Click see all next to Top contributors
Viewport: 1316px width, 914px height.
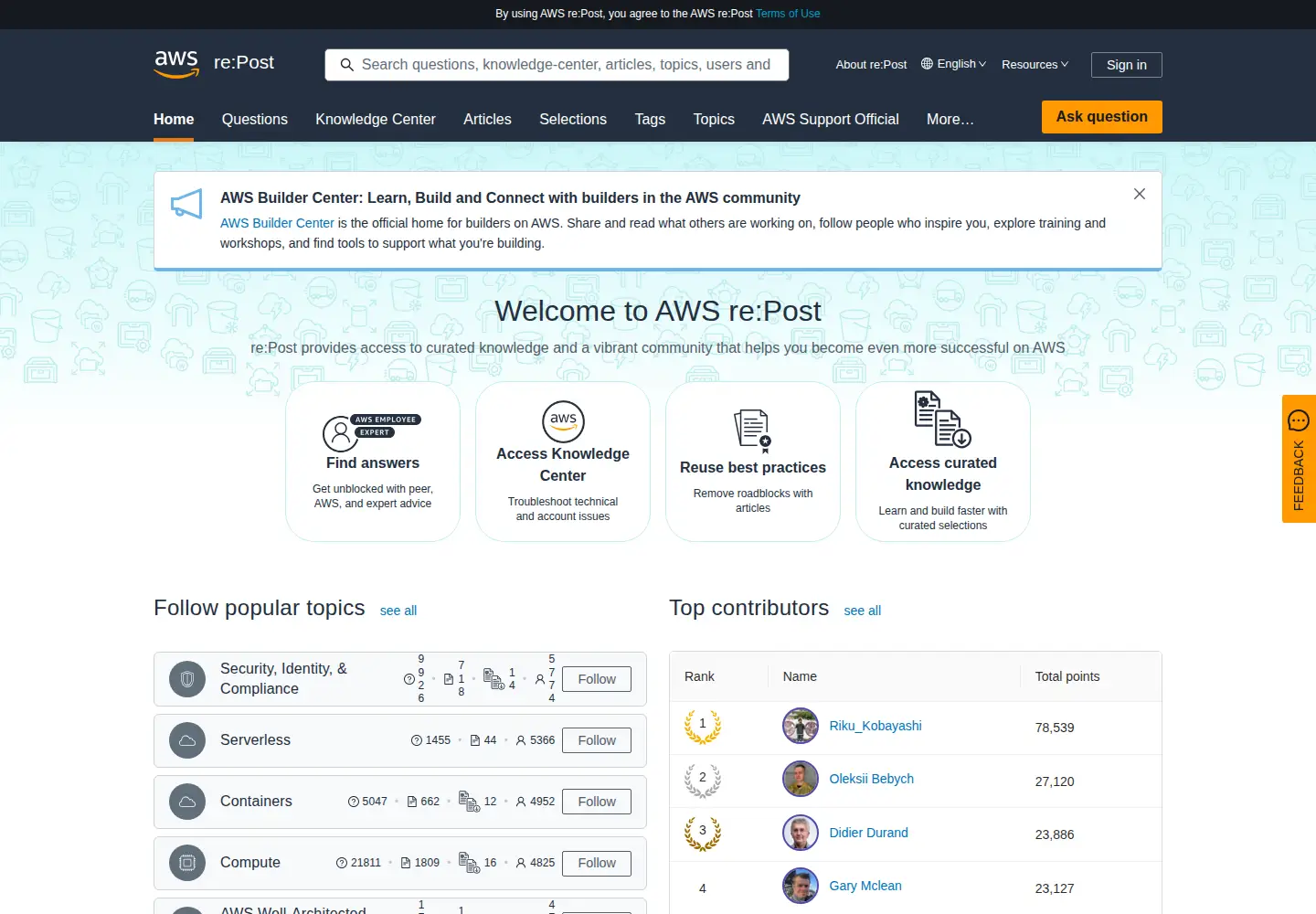pyautogui.click(x=863, y=611)
